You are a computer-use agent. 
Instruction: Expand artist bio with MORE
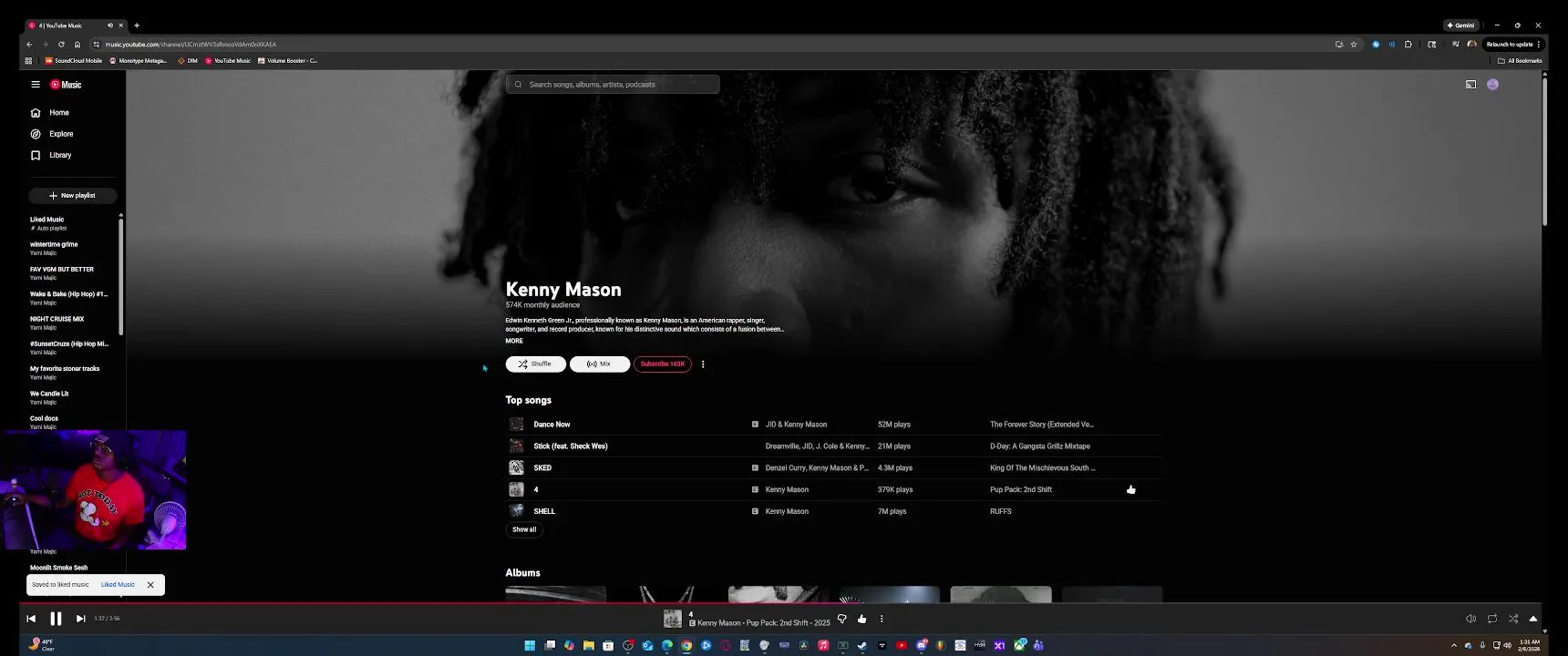tap(514, 341)
